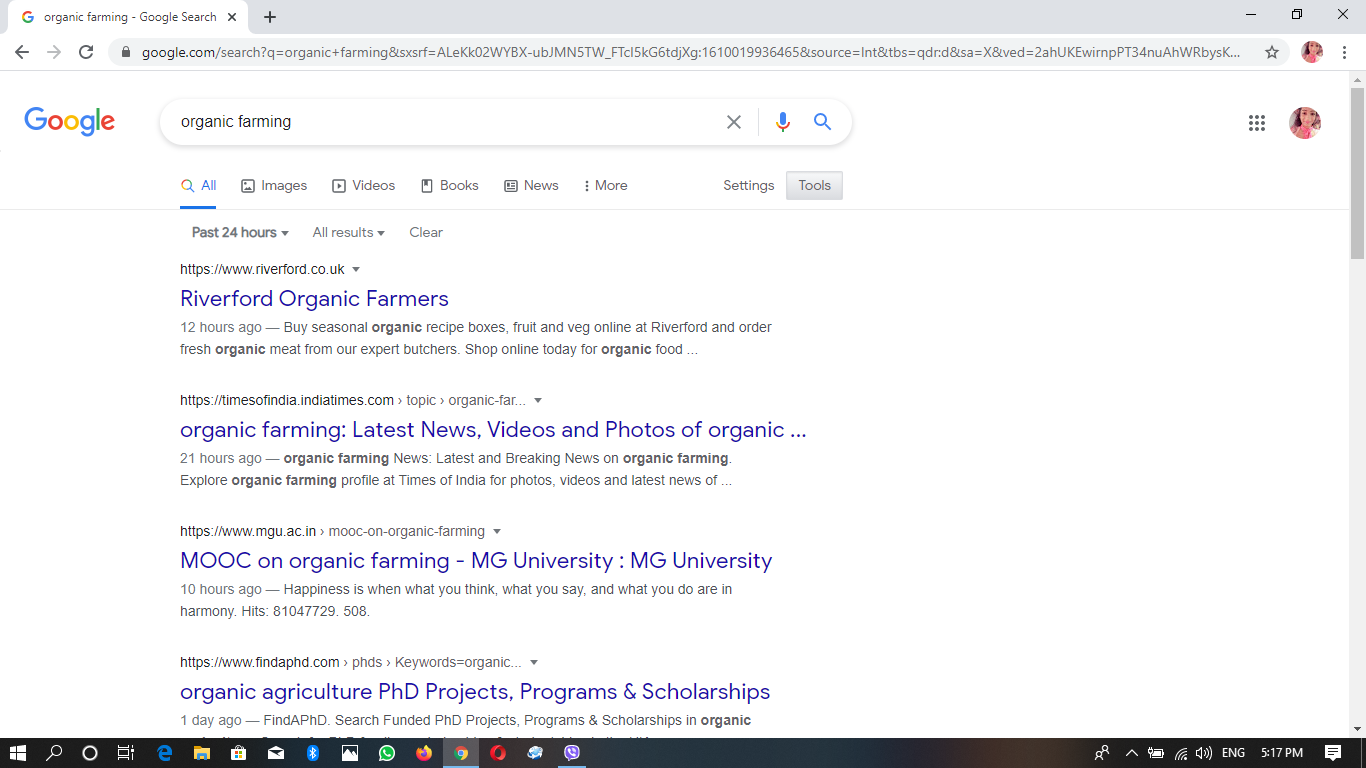Open the Google account avatar

coord(1305,123)
